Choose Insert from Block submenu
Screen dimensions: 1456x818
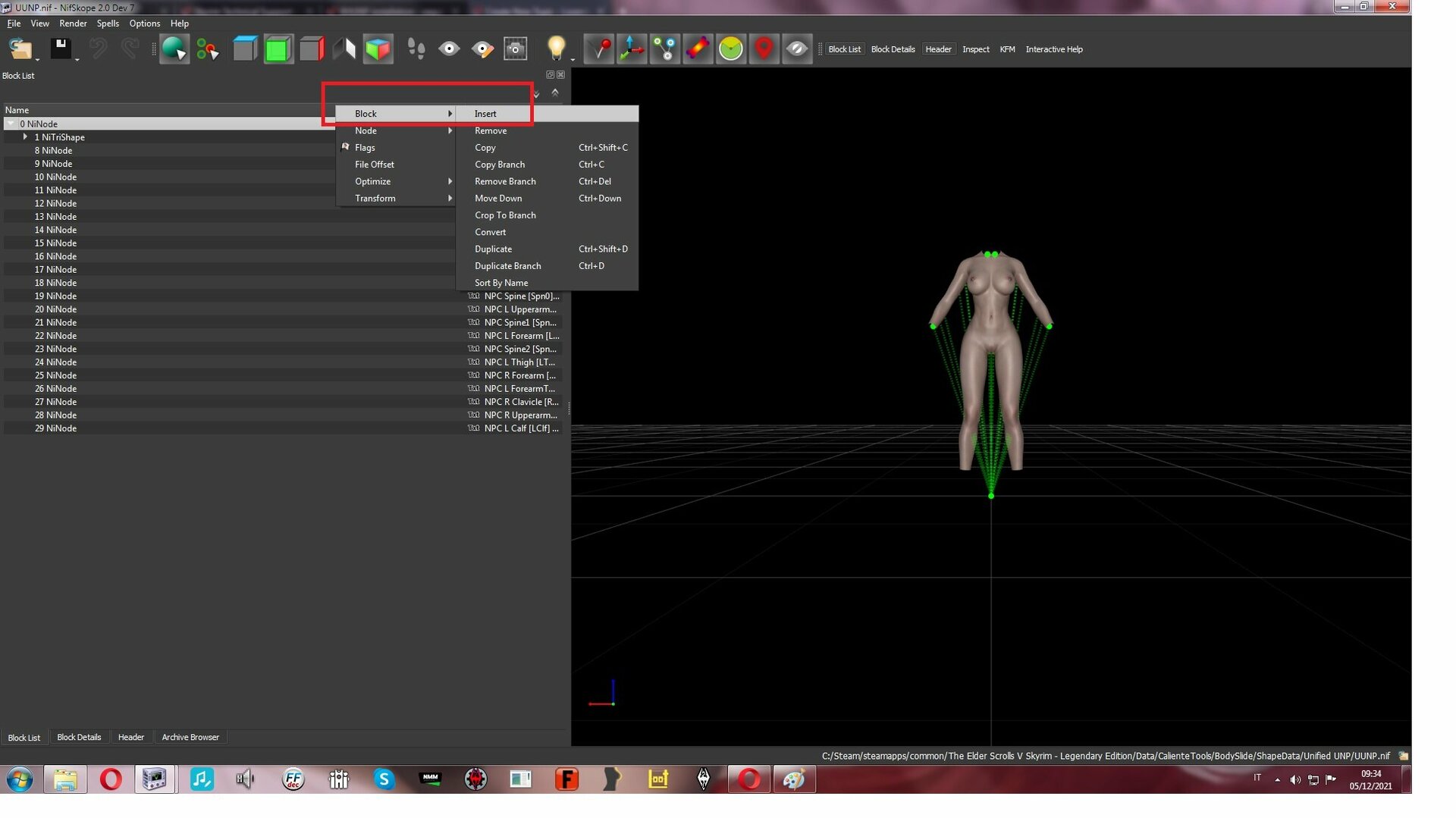(x=547, y=114)
